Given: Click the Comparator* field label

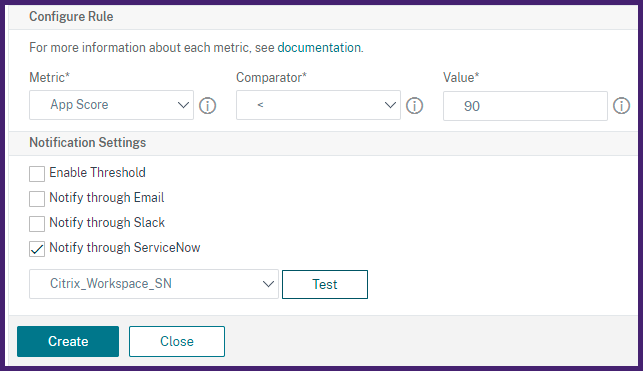Looking at the screenshot, I should pyautogui.click(x=271, y=77).
